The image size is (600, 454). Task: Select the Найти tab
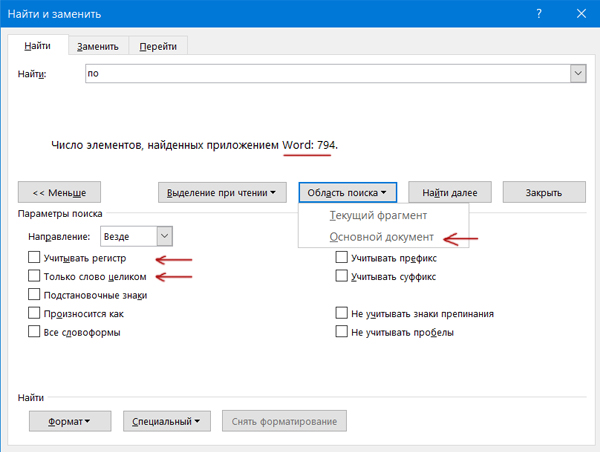click(x=38, y=46)
